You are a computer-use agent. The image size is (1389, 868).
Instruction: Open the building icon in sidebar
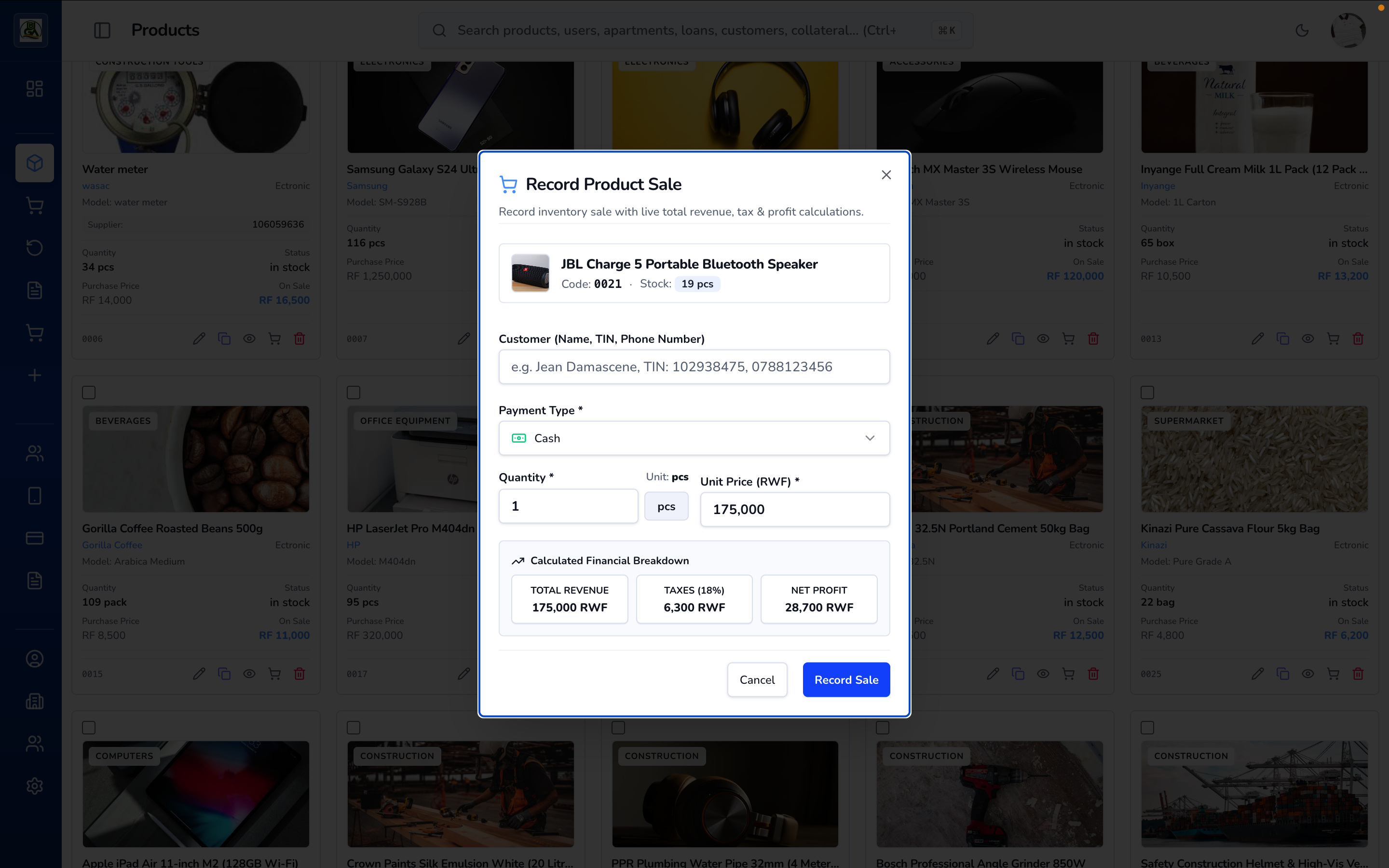click(34, 701)
